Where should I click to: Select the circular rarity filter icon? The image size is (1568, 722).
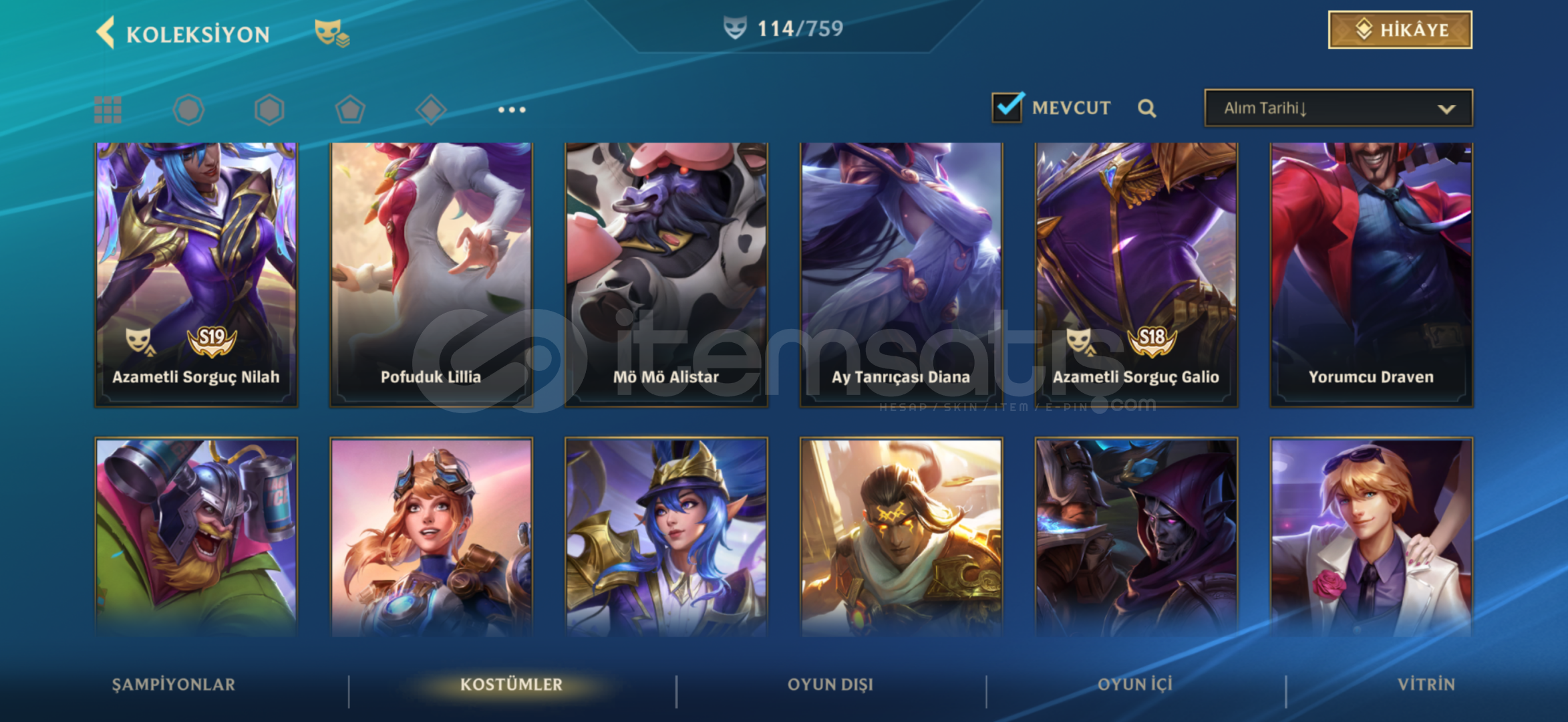[x=188, y=110]
